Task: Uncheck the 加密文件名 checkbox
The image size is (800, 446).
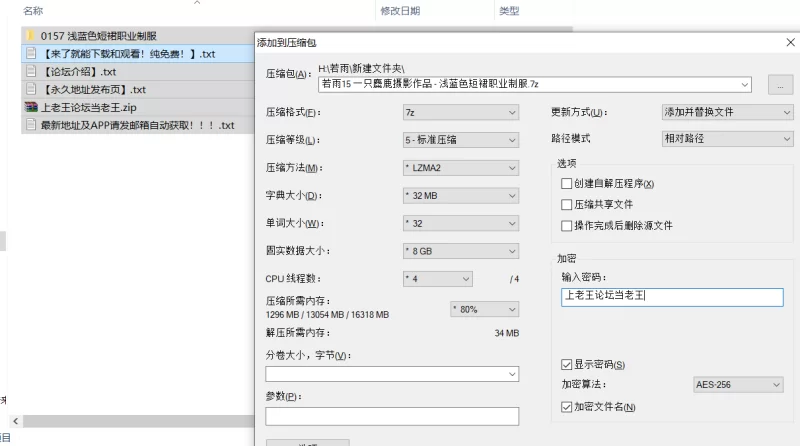Action: tap(567, 407)
